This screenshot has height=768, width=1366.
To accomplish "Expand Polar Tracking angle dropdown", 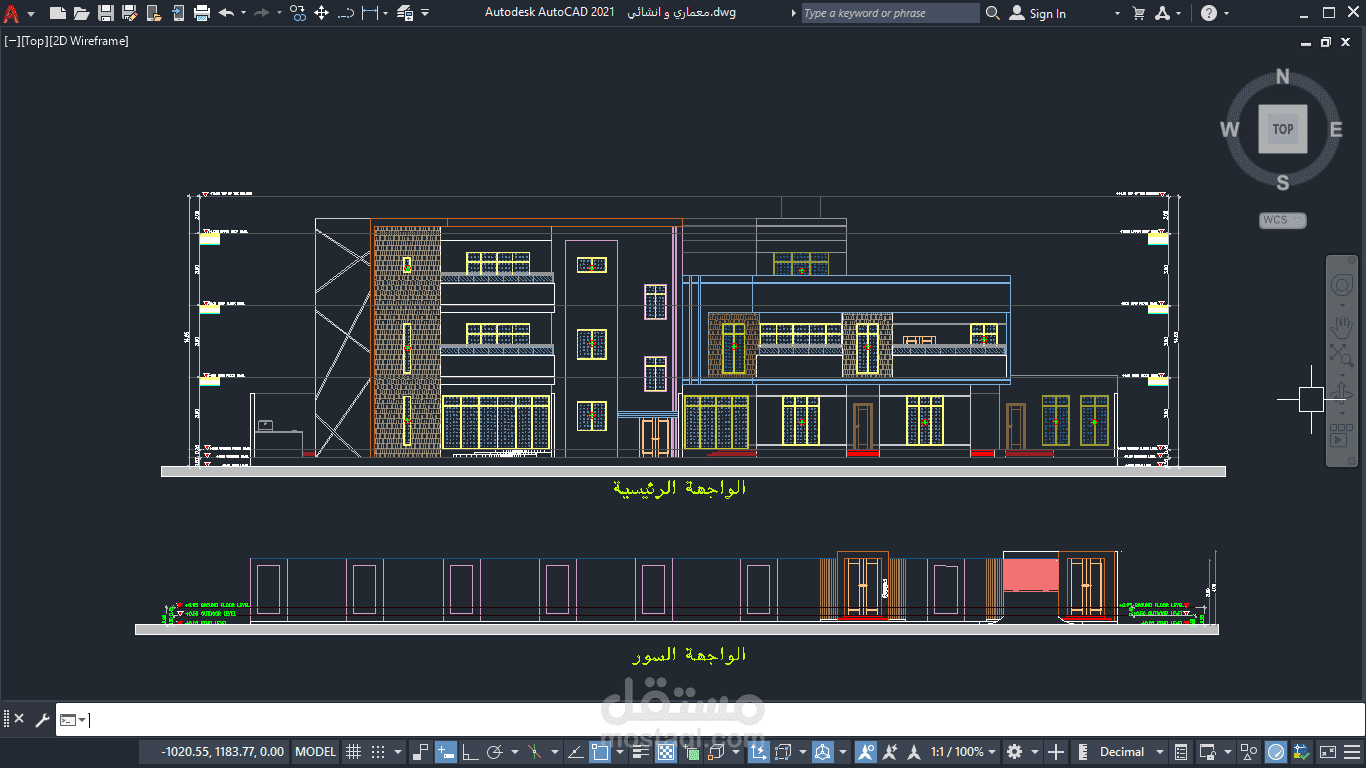I will click(514, 751).
